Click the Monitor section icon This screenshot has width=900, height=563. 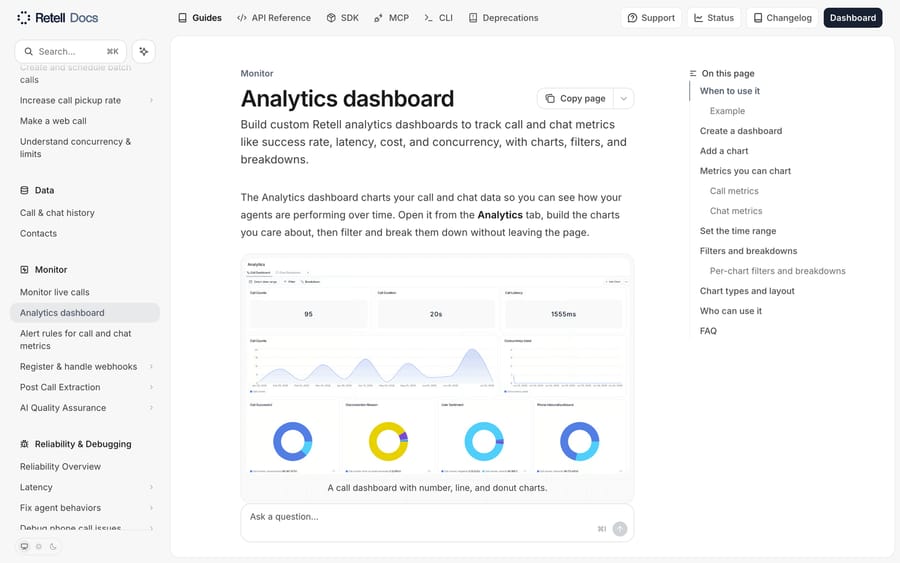pos(24,269)
